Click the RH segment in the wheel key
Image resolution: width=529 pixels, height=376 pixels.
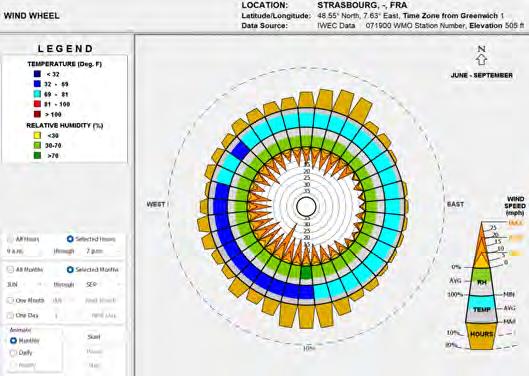coord(482,282)
